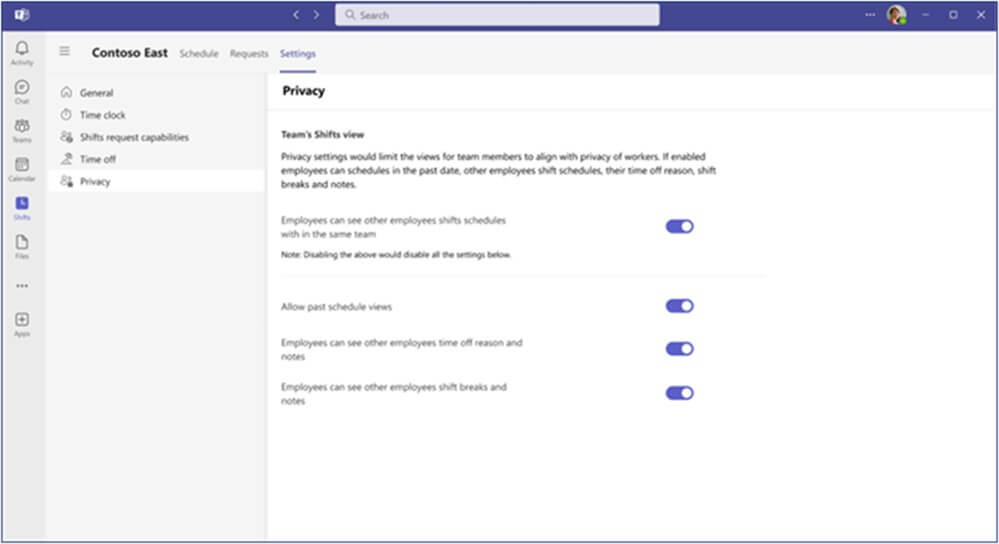Click the Team's Shifts view heading

(322, 134)
